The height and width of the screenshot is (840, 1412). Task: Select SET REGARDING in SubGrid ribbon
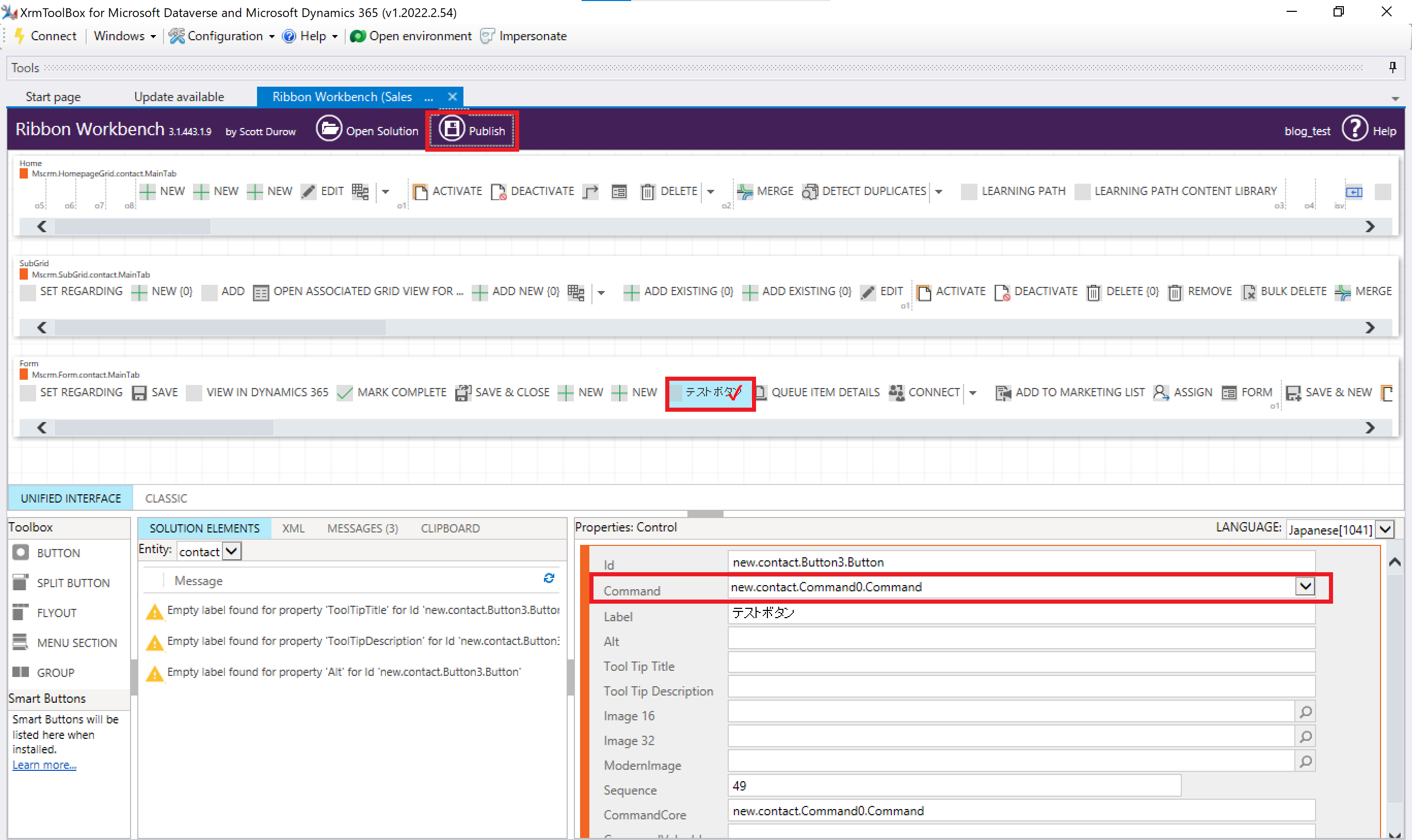click(71, 292)
